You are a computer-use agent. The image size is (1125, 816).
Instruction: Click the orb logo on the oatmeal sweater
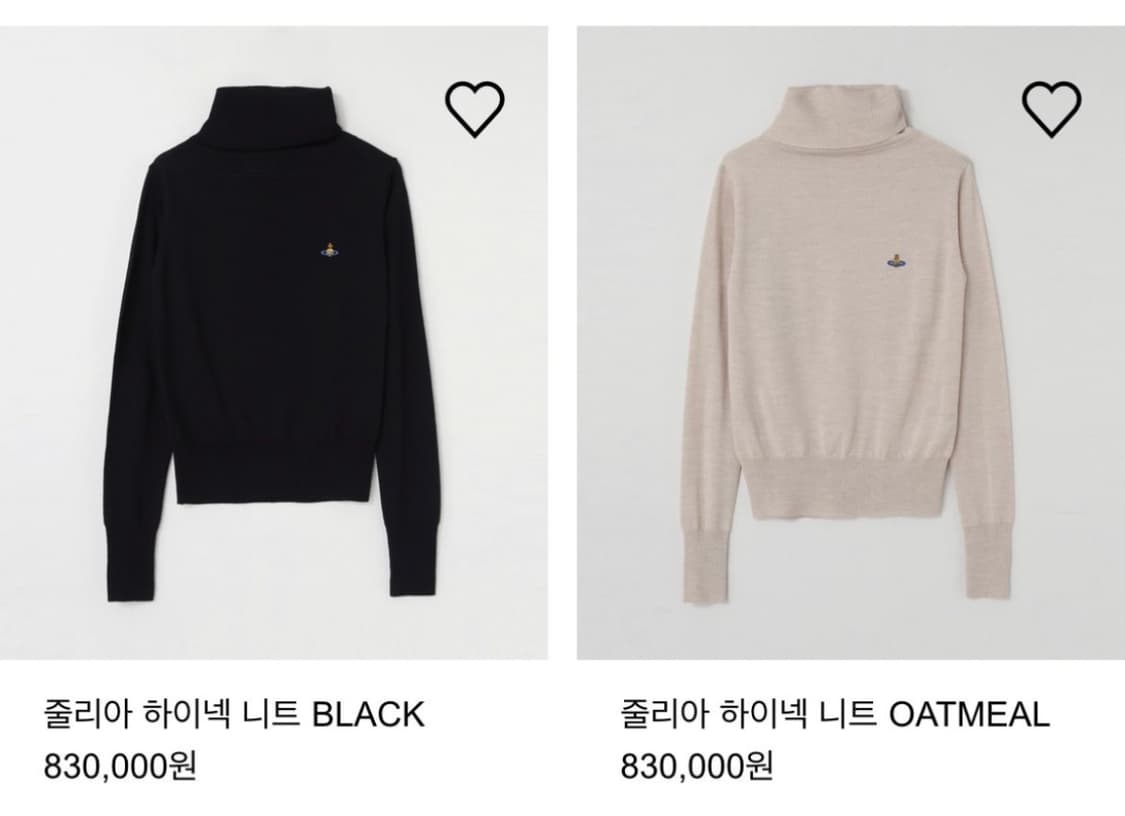pyautogui.click(x=896, y=260)
